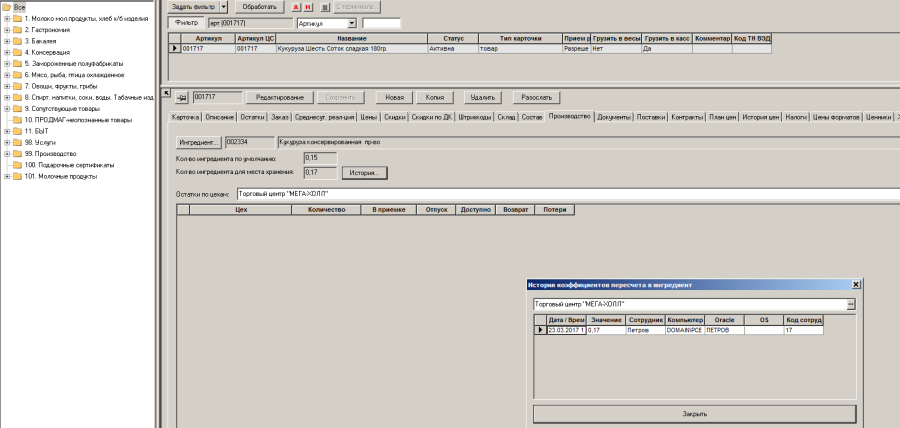Click the folder icon of 100. Подарочные сертификаты
The width and height of the screenshot is (900, 428).
(x=17, y=165)
